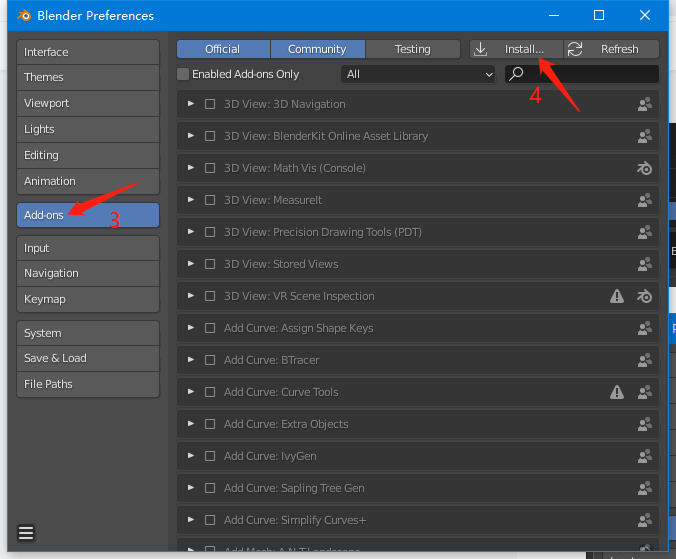The width and height of the screenshot is (676, 559).
Task: Enable VR Scene Inspection add-on checkbox
Action: 210,296
